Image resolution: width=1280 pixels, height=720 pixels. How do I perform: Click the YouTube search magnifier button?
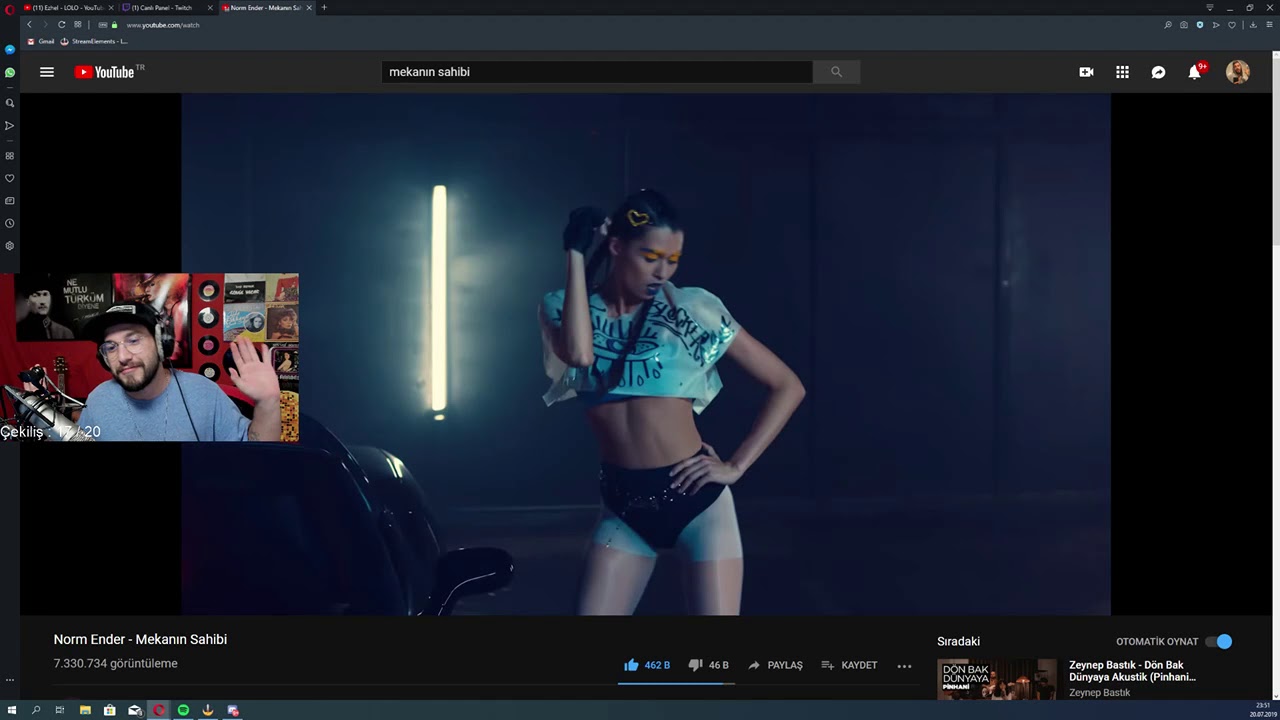pyautogui.click(x=836, y=72)
